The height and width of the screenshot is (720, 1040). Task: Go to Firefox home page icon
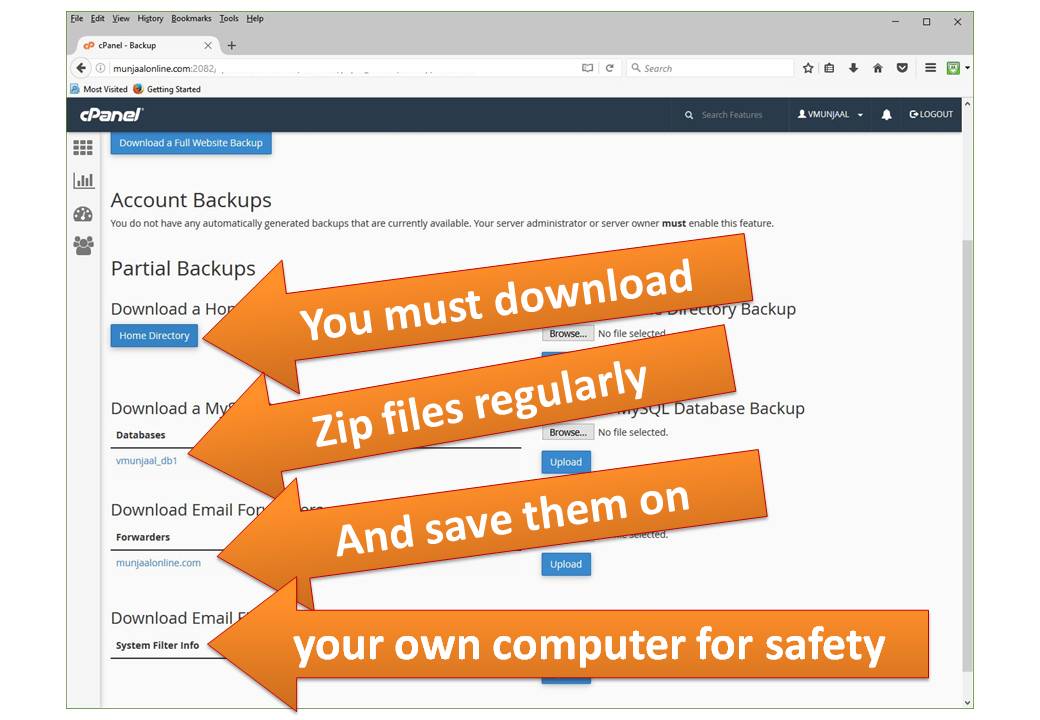click(x=878, y=68)
